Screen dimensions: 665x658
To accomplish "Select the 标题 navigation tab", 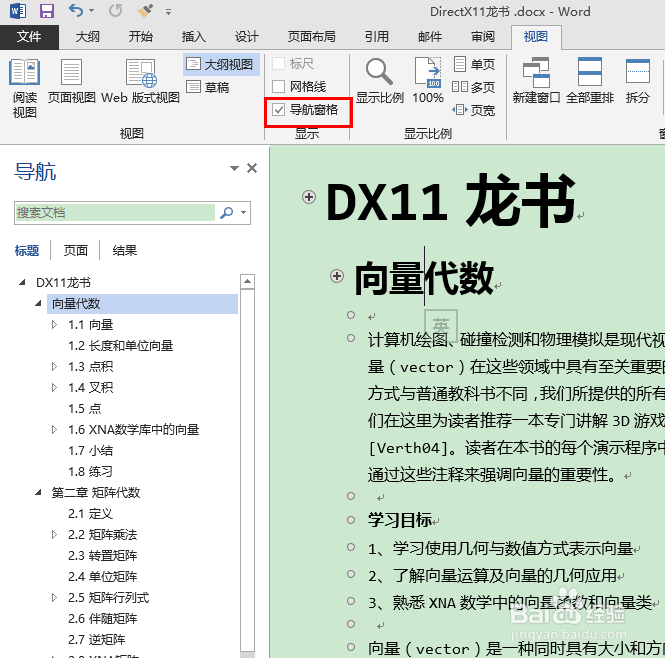I will click(27, 250).
